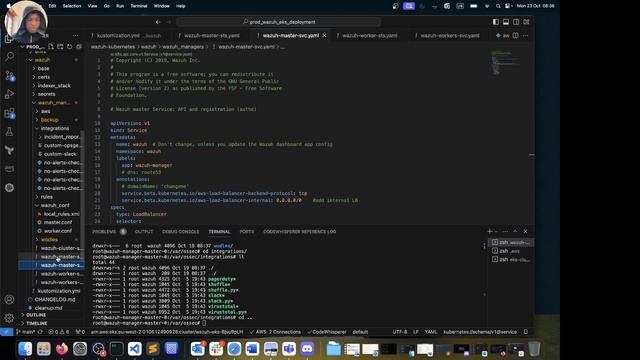Open the Selection menu in menu bar

[x=72, y=6]
